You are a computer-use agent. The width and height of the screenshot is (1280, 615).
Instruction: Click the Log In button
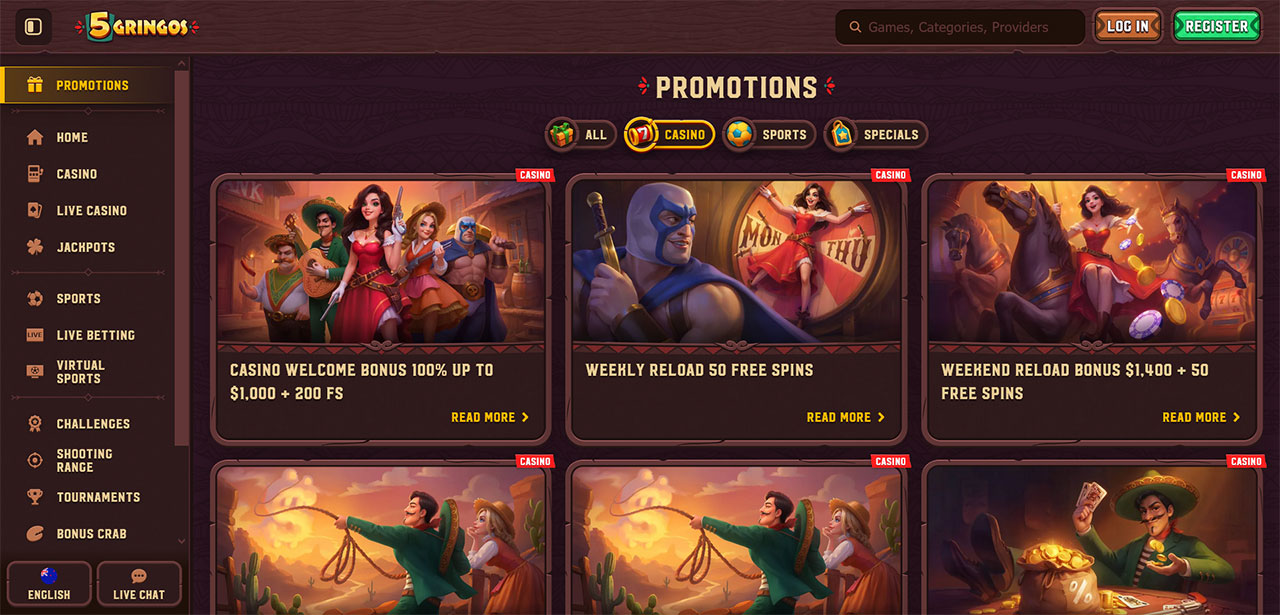(x=1127, y=26)
